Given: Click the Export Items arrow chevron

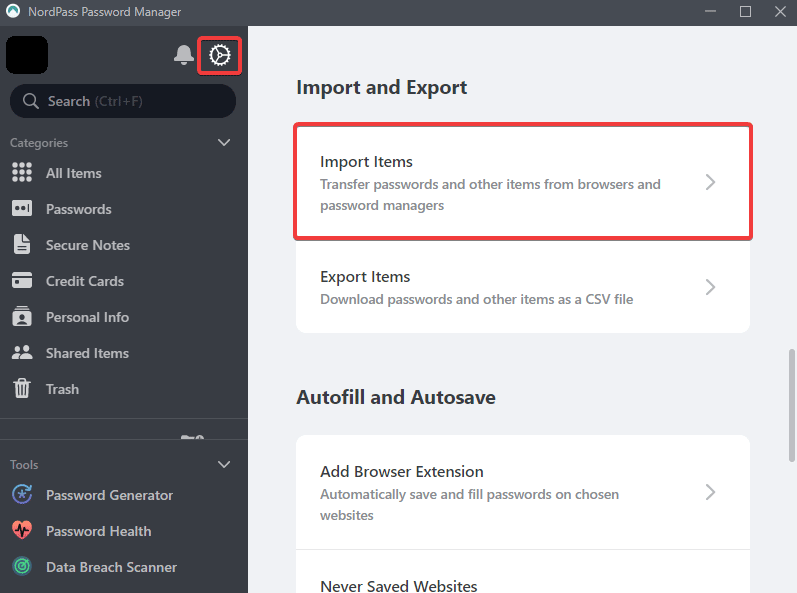Looking at the screenshot, I should (x=711, y=287).
